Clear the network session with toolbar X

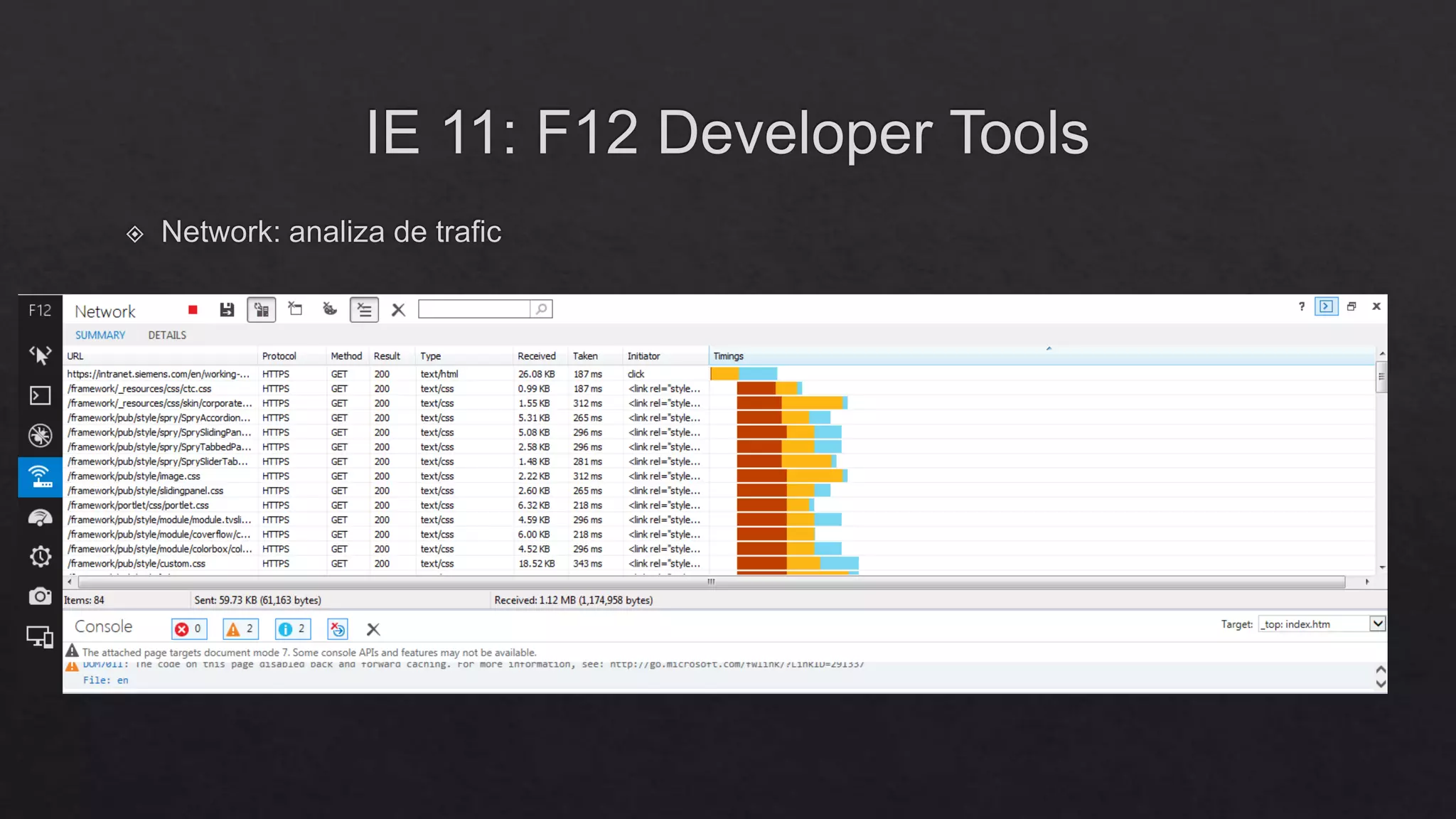[398, 310]
